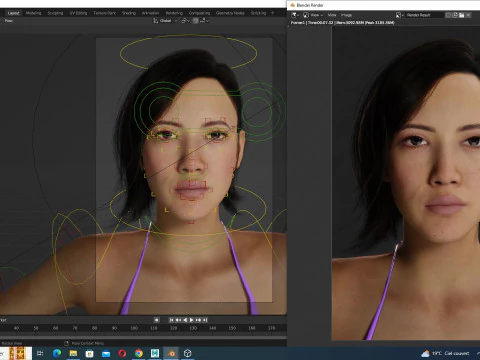Click the star badge widget on taskbar
Screen dimensions: 480x360
coord(17,353)
